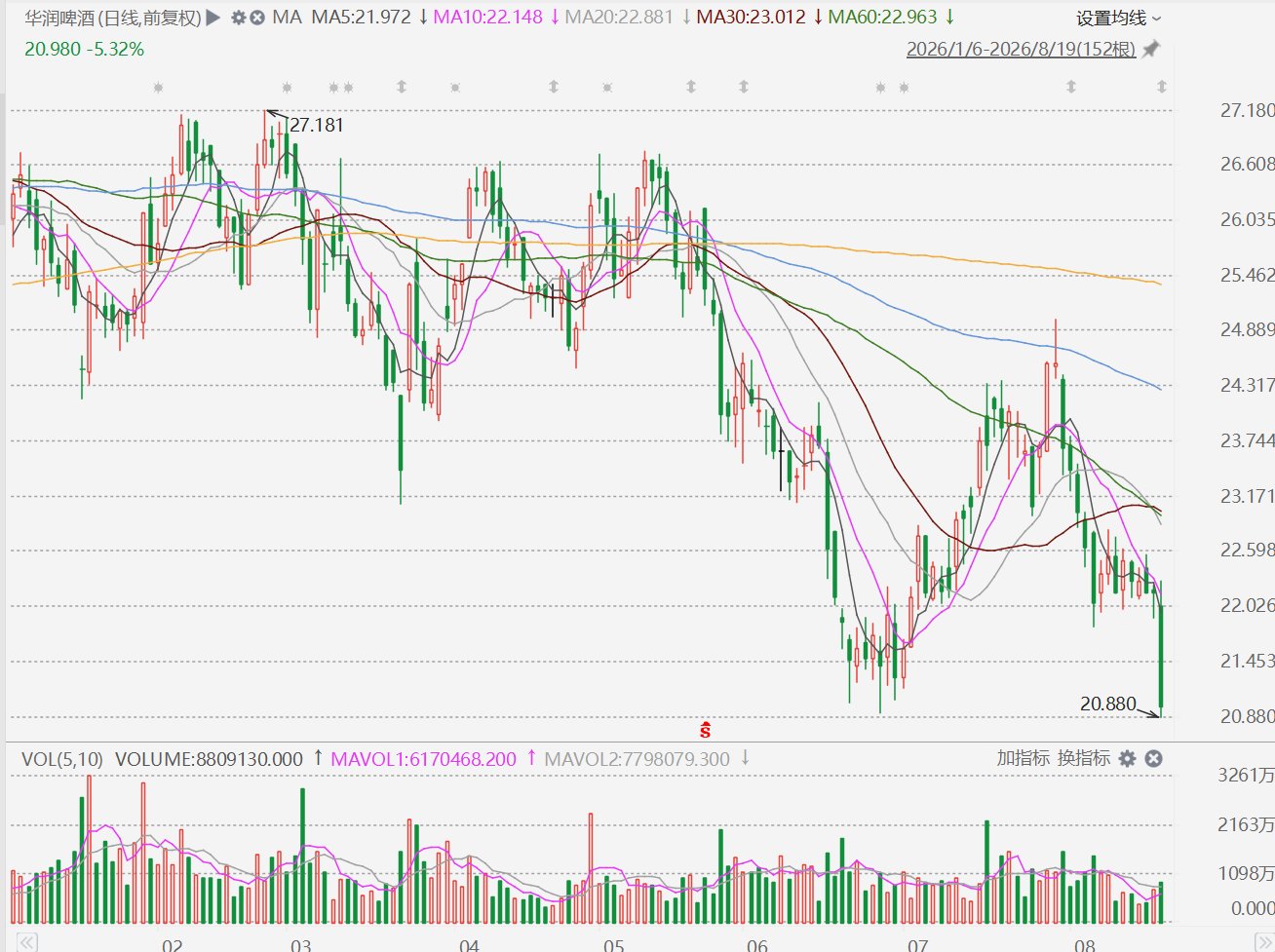
Task: Open MA indicator settings gear icon
Action: [238, 18]
